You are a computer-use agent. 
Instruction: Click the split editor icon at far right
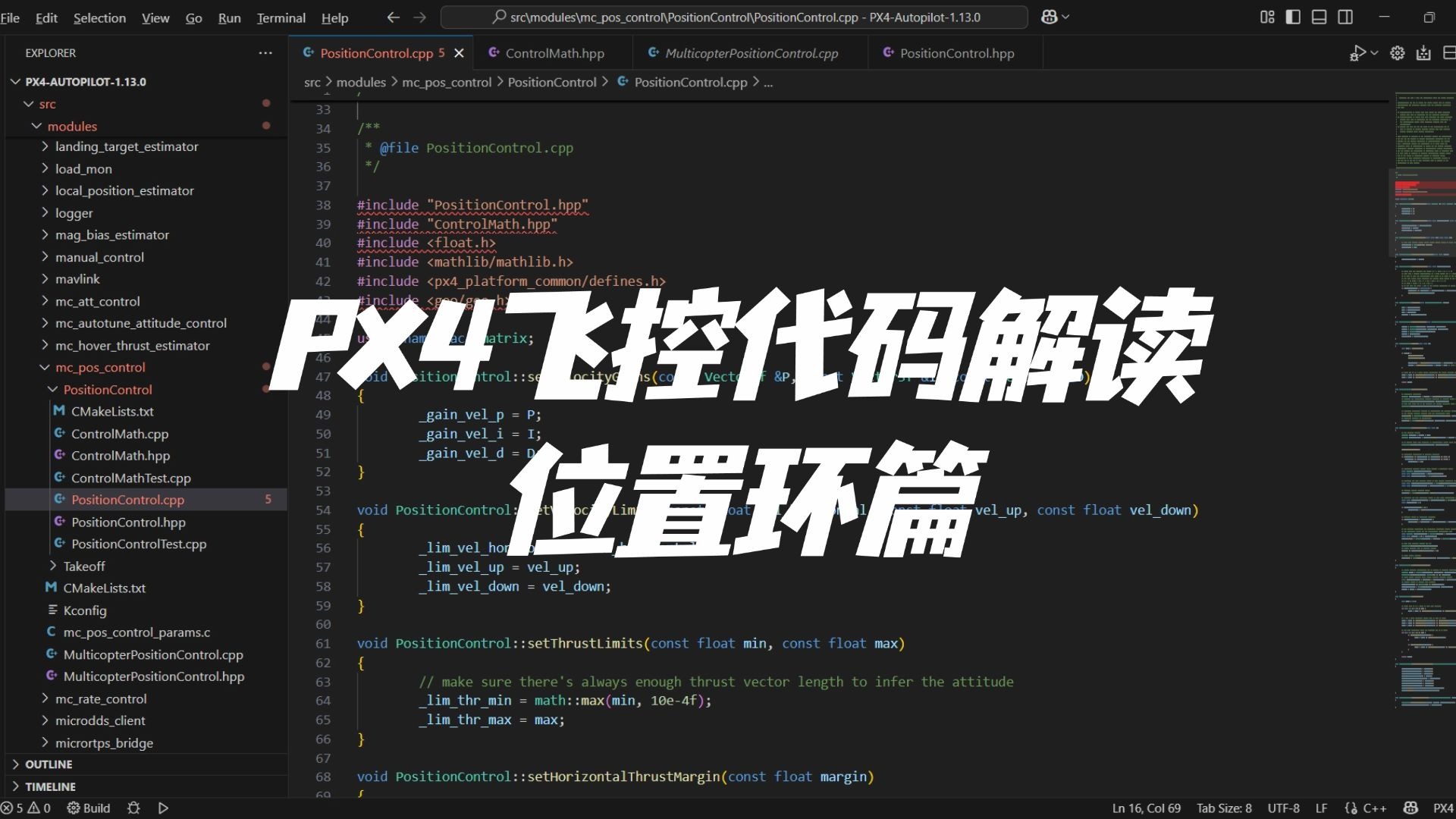1448,53
